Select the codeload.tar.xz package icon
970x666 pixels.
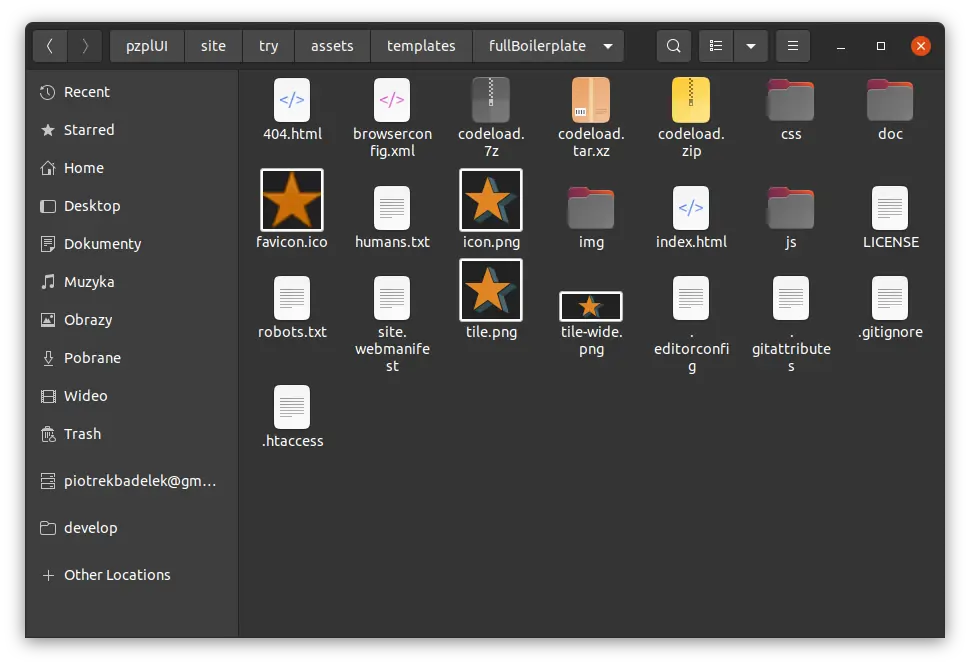click(x=591, y=100)
